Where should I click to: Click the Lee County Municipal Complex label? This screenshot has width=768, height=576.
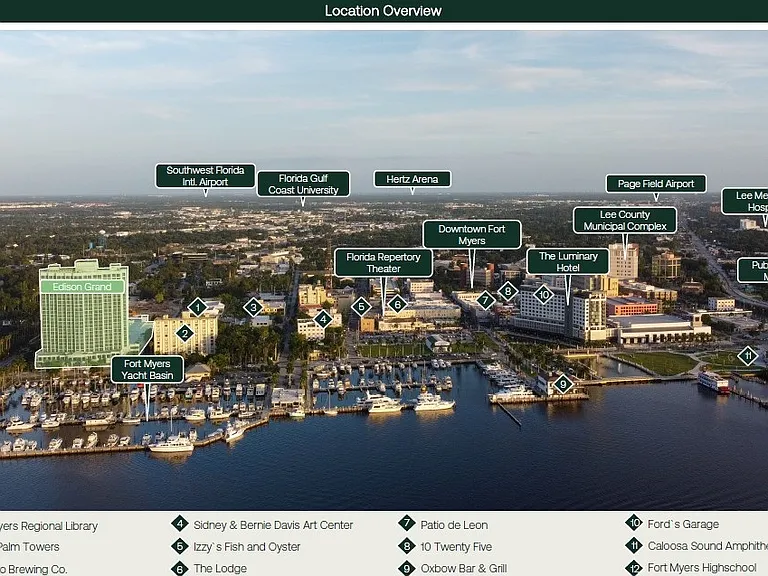(625, 220)
